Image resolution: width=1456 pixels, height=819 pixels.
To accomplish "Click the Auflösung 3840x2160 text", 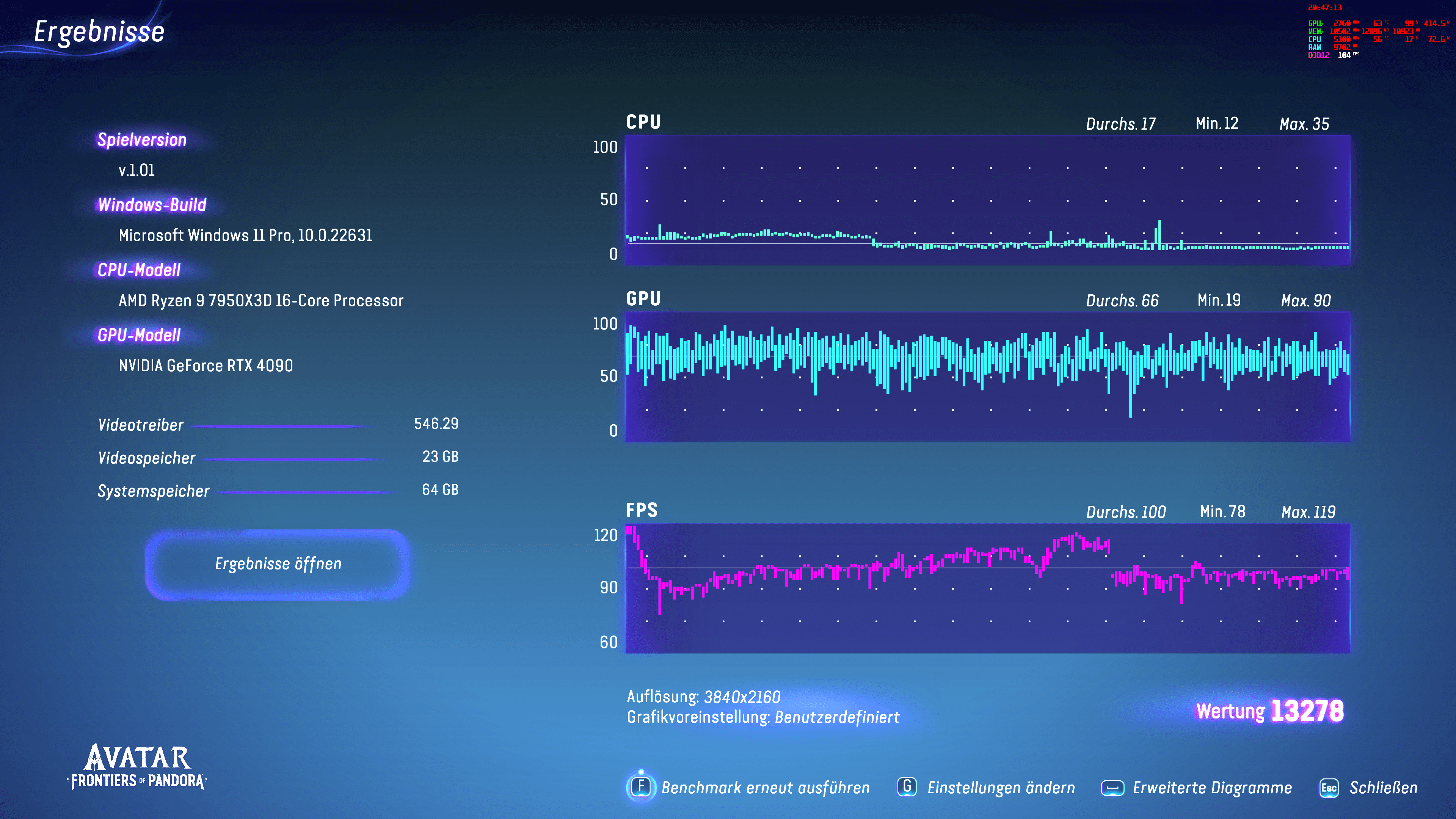I will (x=703, y=697).
